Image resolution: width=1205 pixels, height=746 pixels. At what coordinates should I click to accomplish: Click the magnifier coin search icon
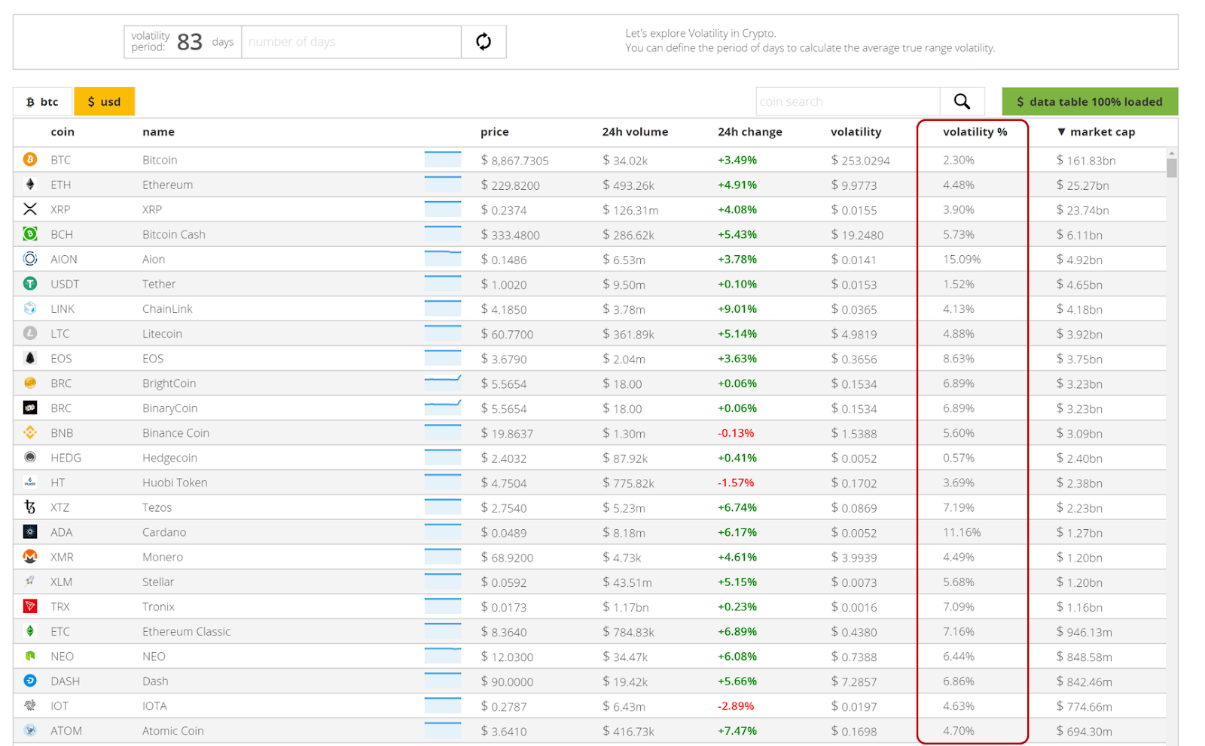click(x=962, y=101)
